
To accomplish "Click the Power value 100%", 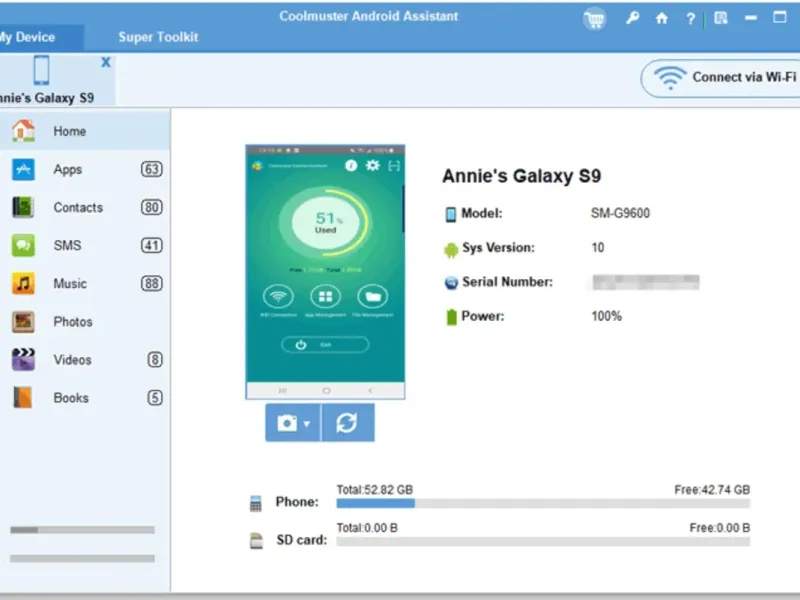I will click(x=607, y=316).
